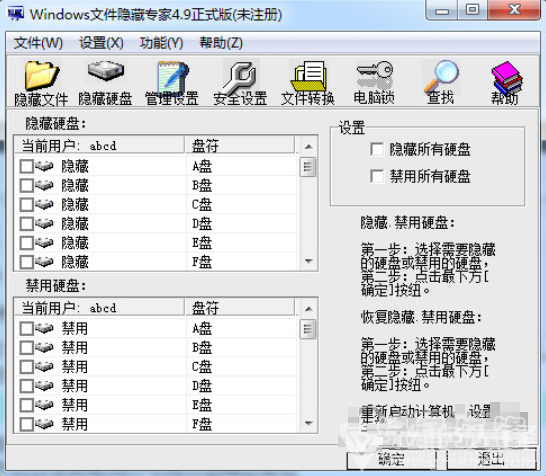Click the 确定 button
546x476 pixels.
(392, 459)
